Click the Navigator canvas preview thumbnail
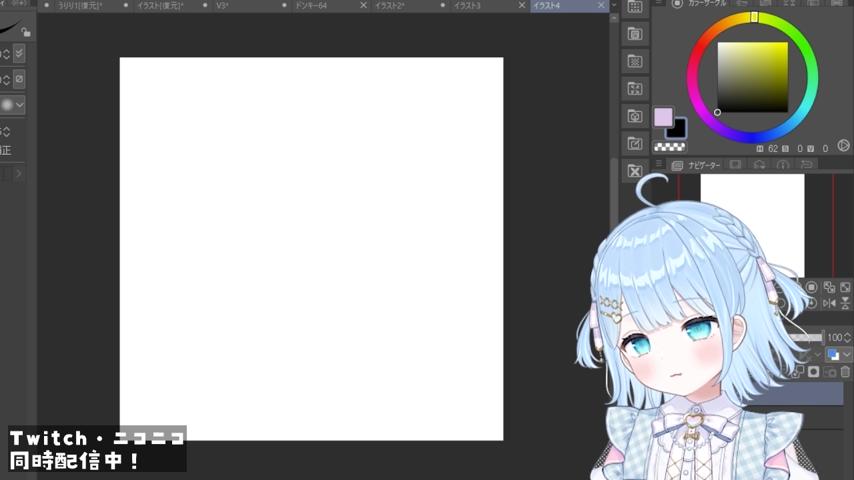The width and height of the screenshot is (854, 480). click(x=752, y=224)
